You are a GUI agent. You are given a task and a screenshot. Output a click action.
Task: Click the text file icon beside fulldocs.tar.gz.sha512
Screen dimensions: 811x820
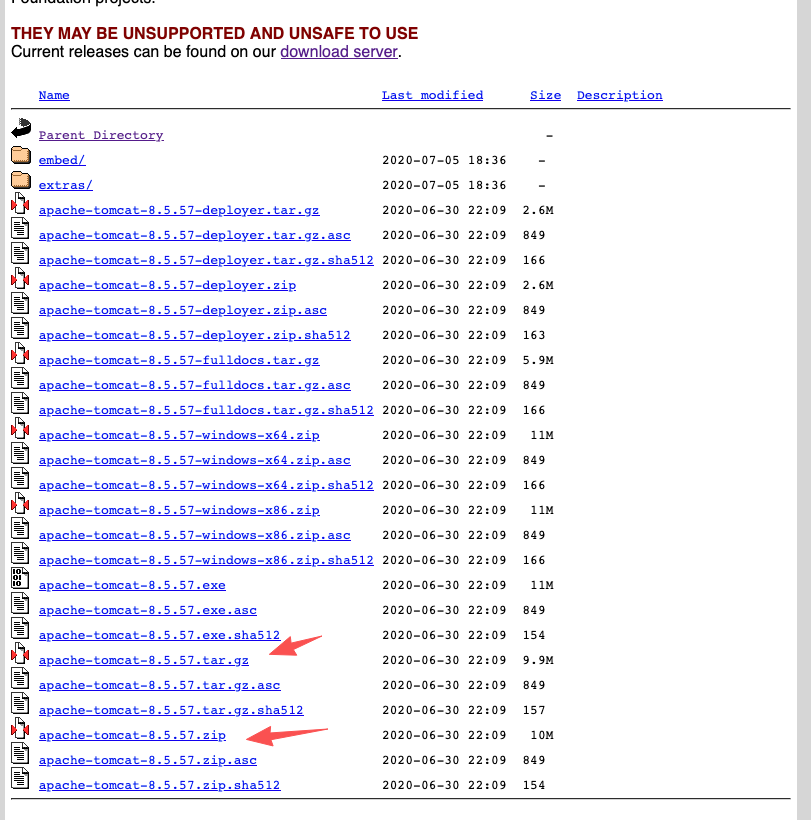click(x=20, y=404)
